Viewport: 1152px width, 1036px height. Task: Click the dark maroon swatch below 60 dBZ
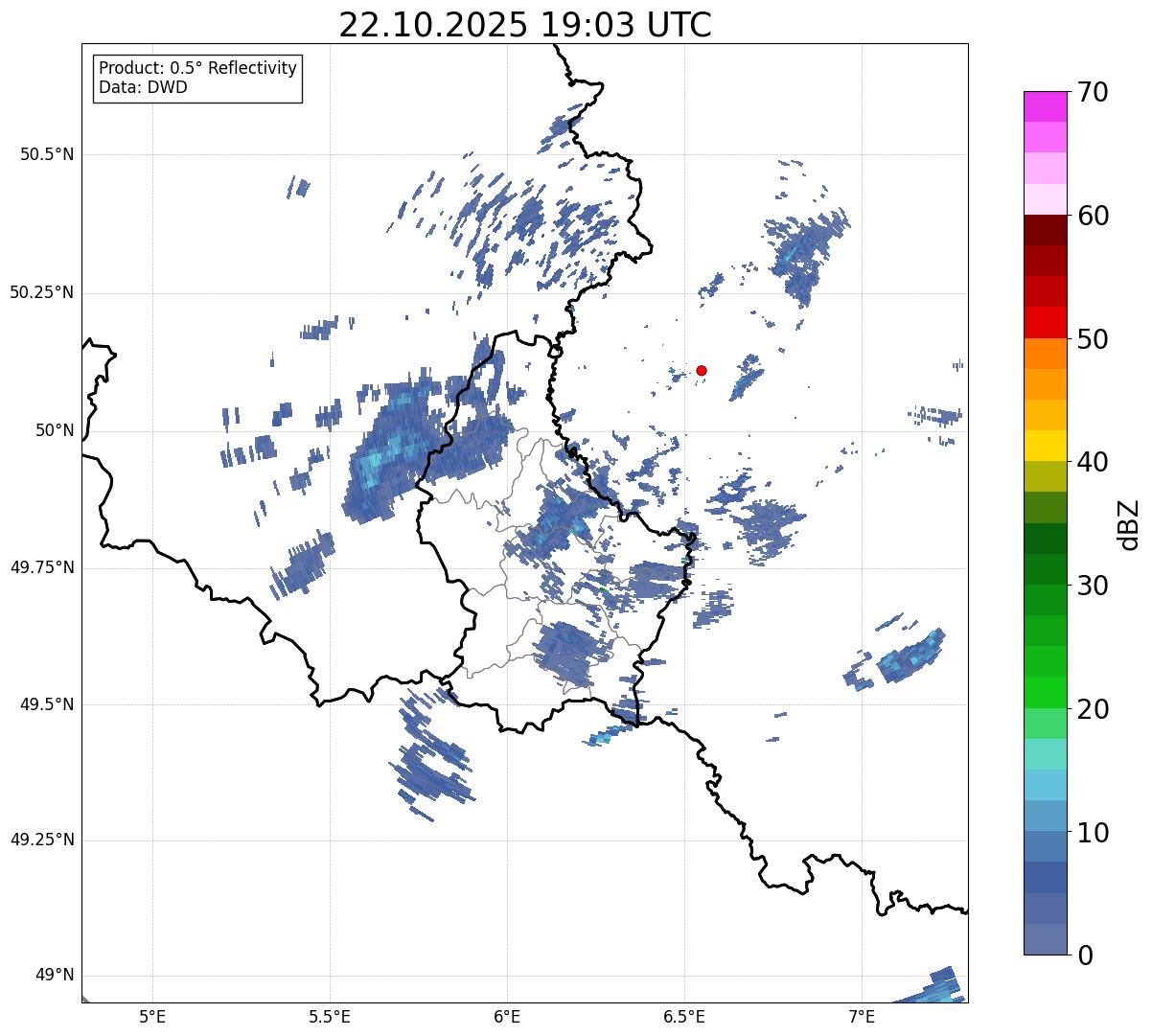point(1045,230)
